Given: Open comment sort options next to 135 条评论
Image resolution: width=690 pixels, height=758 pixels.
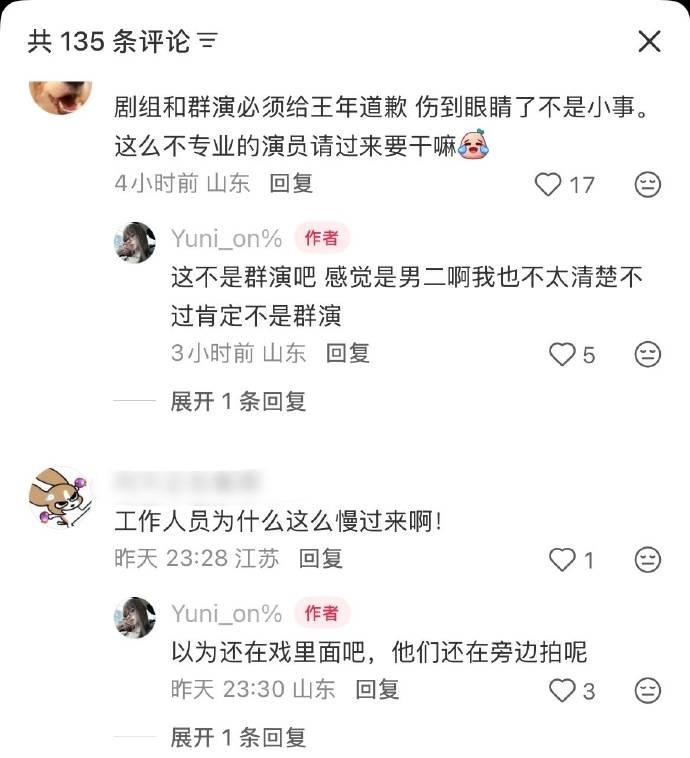Looking at the screenshot, I should (x=208, y=41).
